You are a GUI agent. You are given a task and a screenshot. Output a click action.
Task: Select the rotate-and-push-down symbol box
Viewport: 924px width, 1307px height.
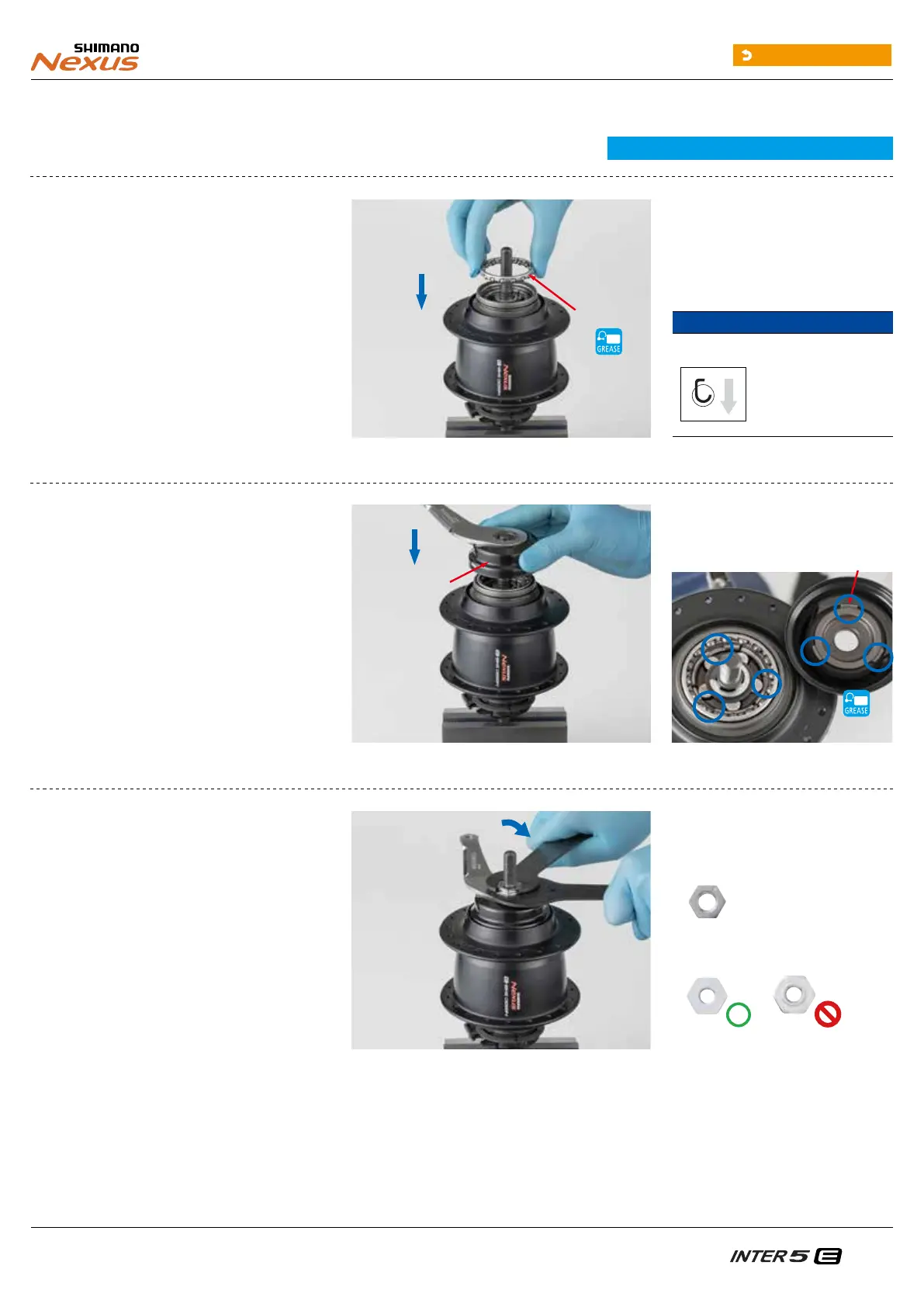tap(713, 394)
